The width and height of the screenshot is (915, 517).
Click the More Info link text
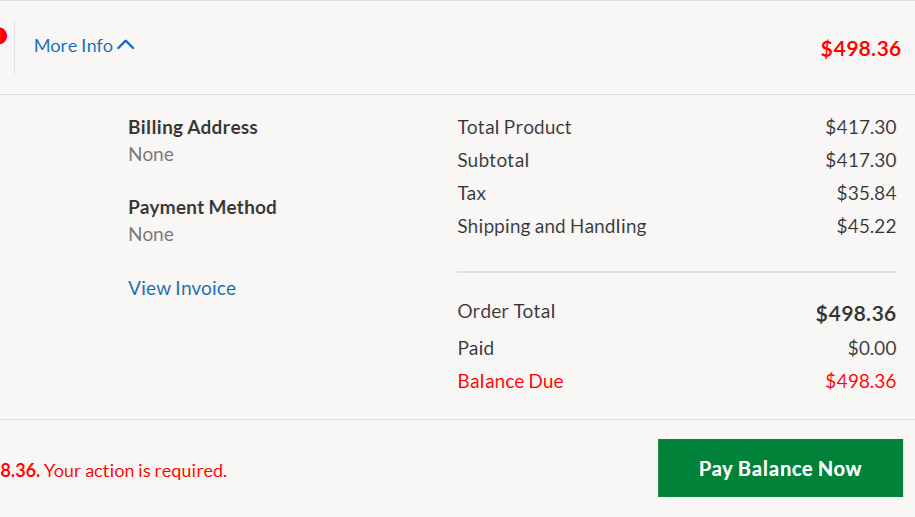tap(73, 46)
